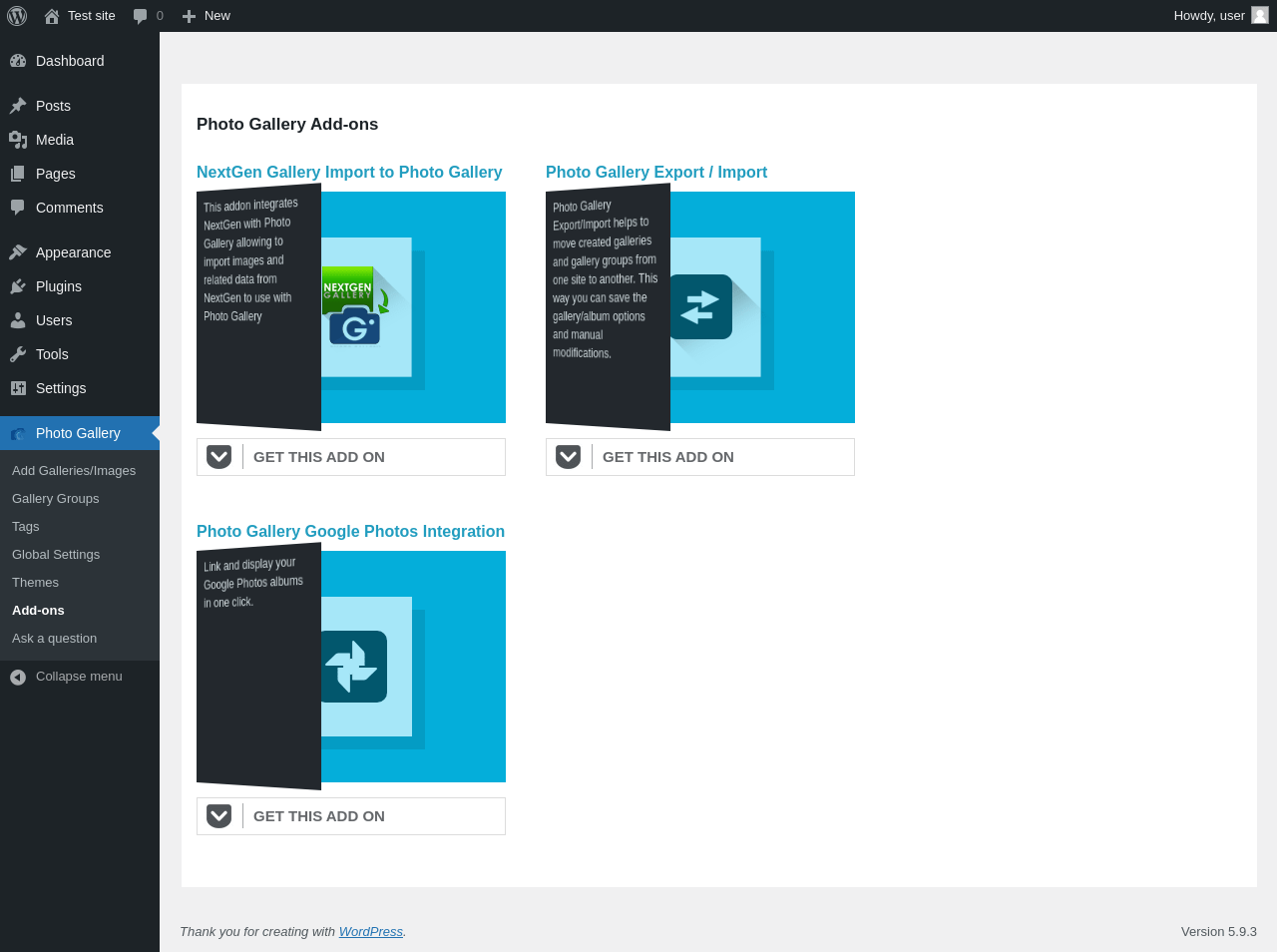The width and height of the screenshot is (1277, 952).
Task: Click the WordPress logo icon
Action: coord(17,16)
